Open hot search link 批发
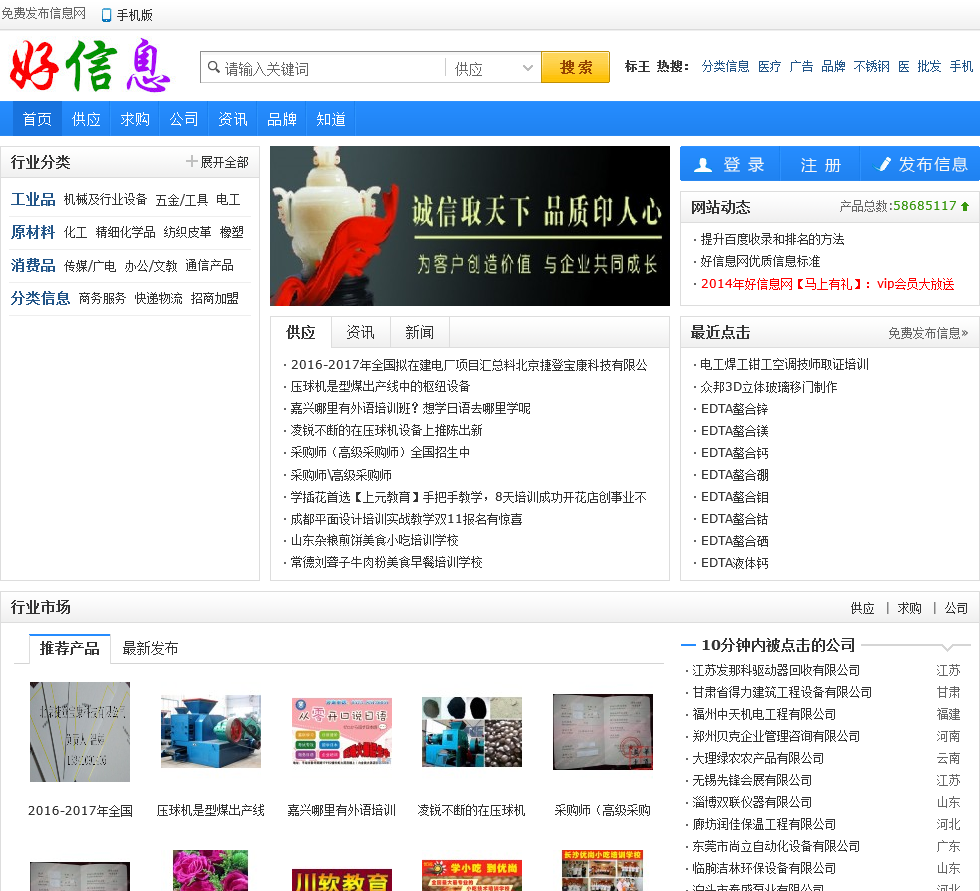 [929, 66]
